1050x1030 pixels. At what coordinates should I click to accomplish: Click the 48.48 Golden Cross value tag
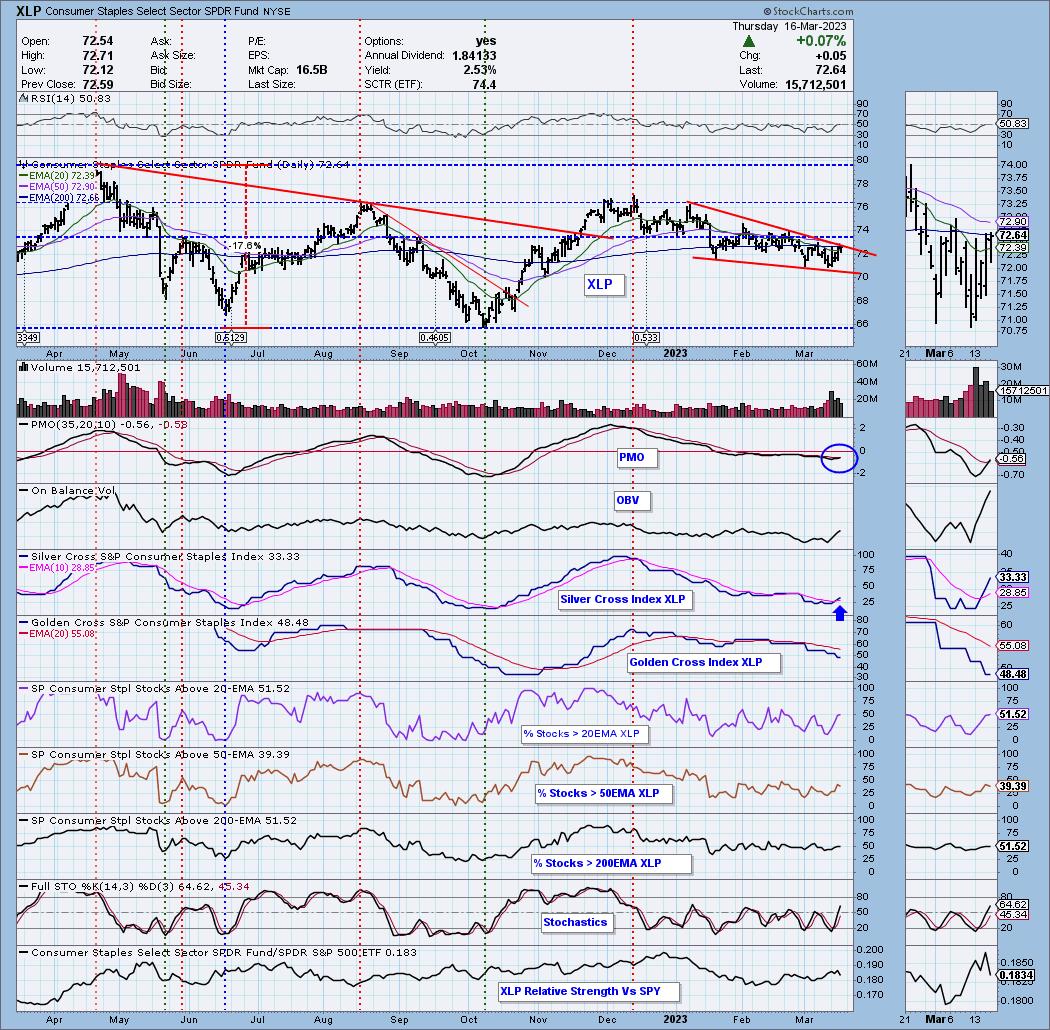point(1012,674)
